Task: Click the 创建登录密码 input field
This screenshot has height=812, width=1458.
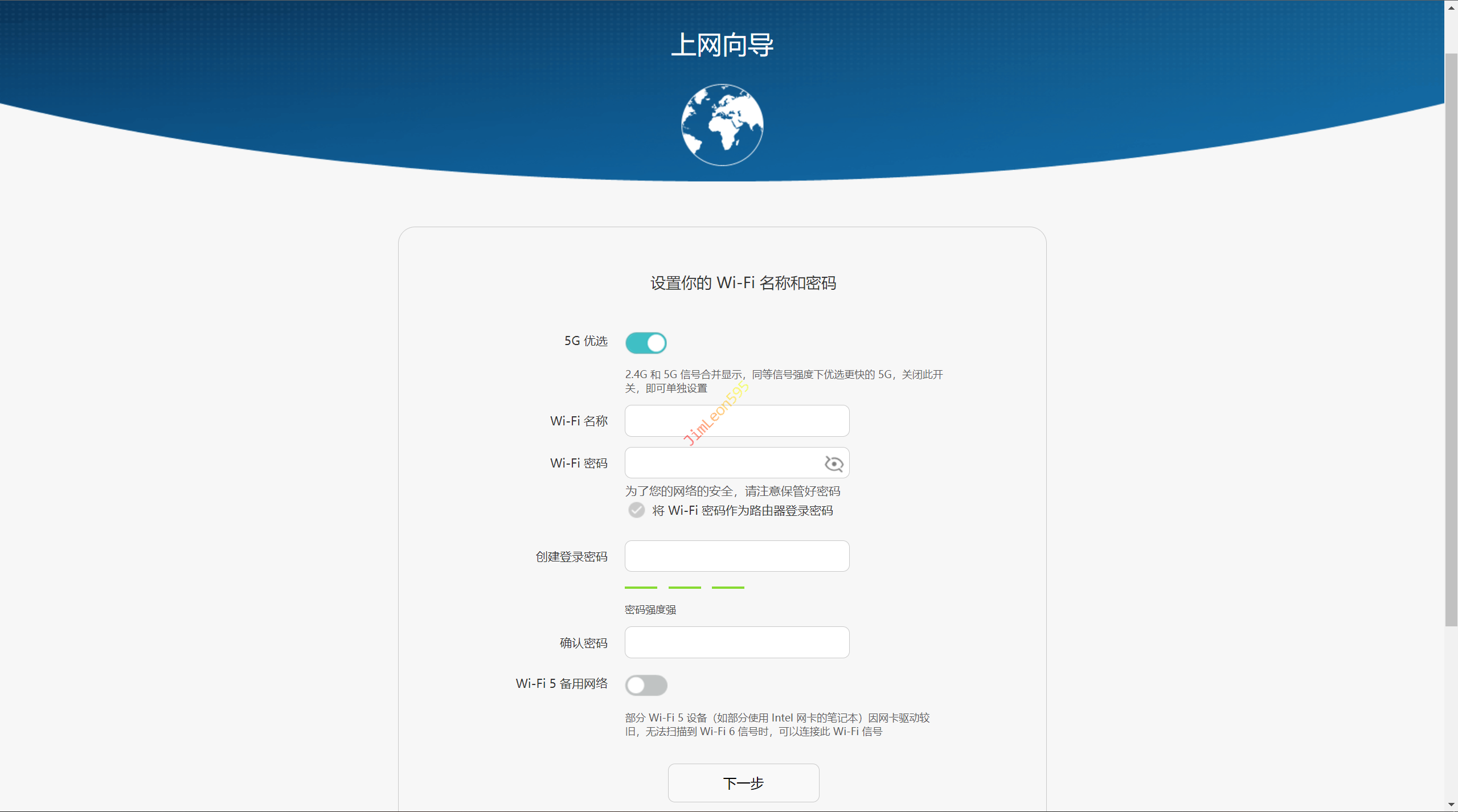Action: click(x=736, y=556)
